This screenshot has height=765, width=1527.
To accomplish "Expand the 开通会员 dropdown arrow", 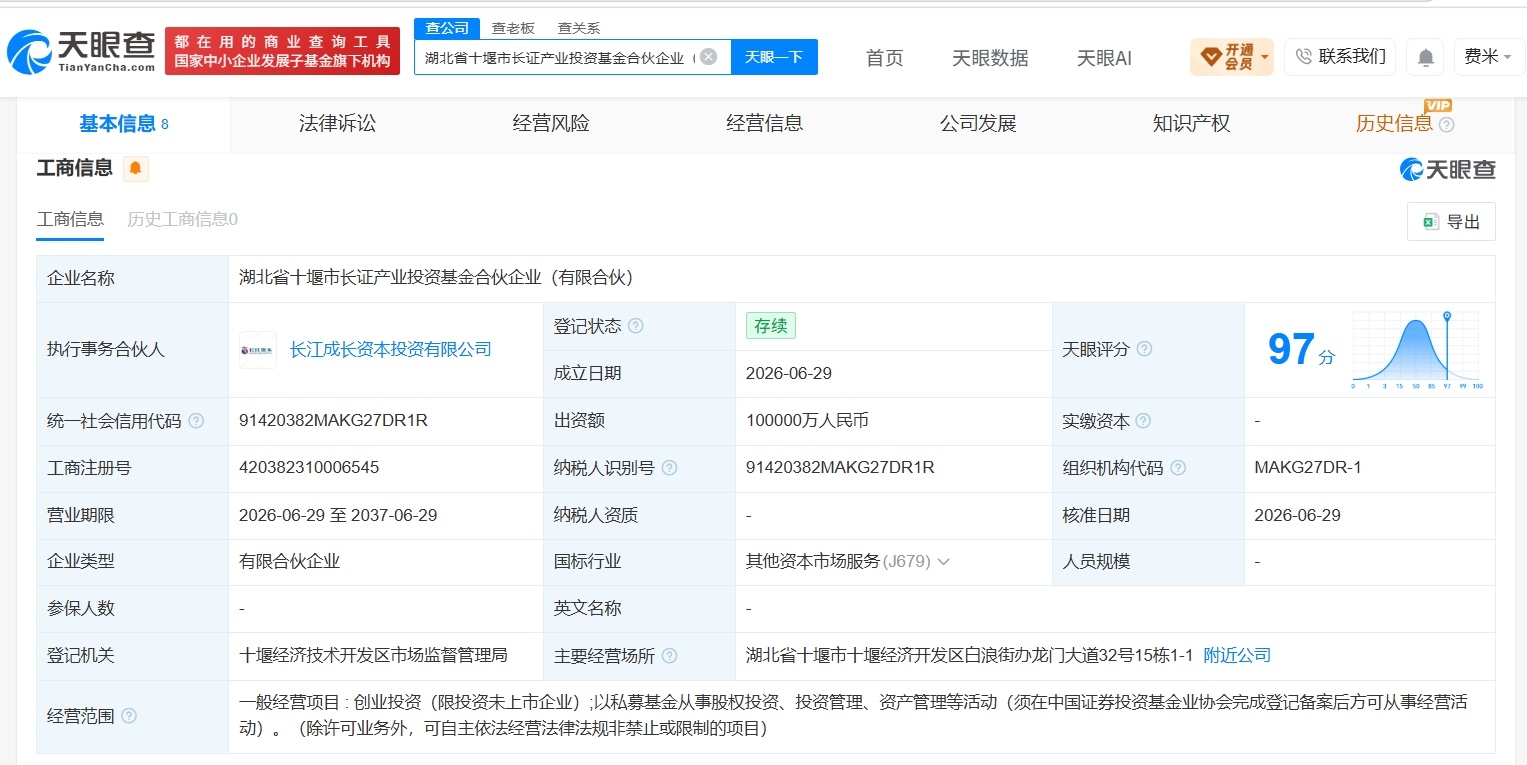I will pos(1265,57).
